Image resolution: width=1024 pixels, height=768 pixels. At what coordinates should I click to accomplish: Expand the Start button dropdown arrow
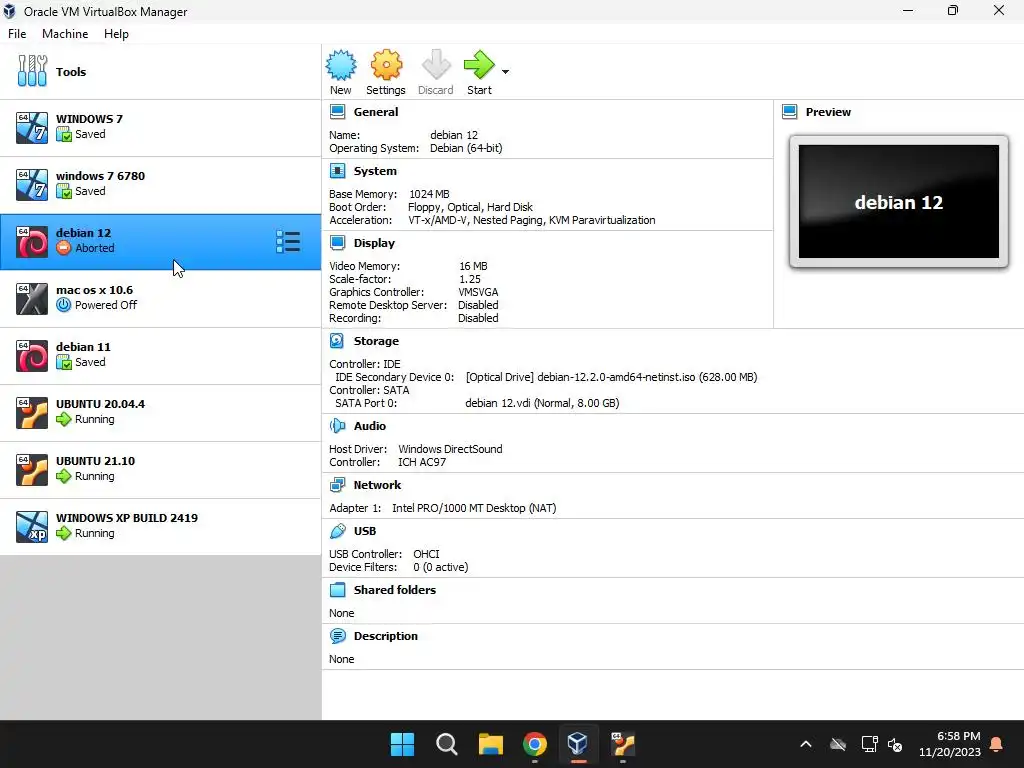click(505, 72)
